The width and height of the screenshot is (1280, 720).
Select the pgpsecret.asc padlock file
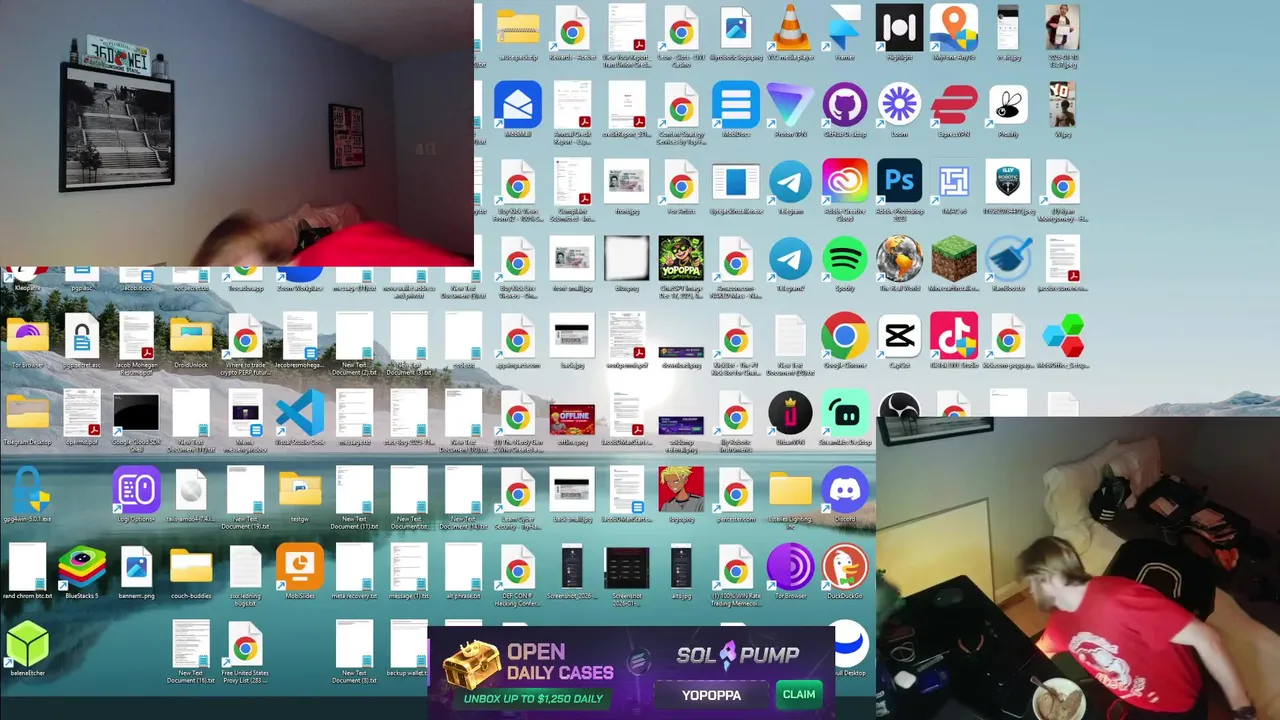pos(82,337)
